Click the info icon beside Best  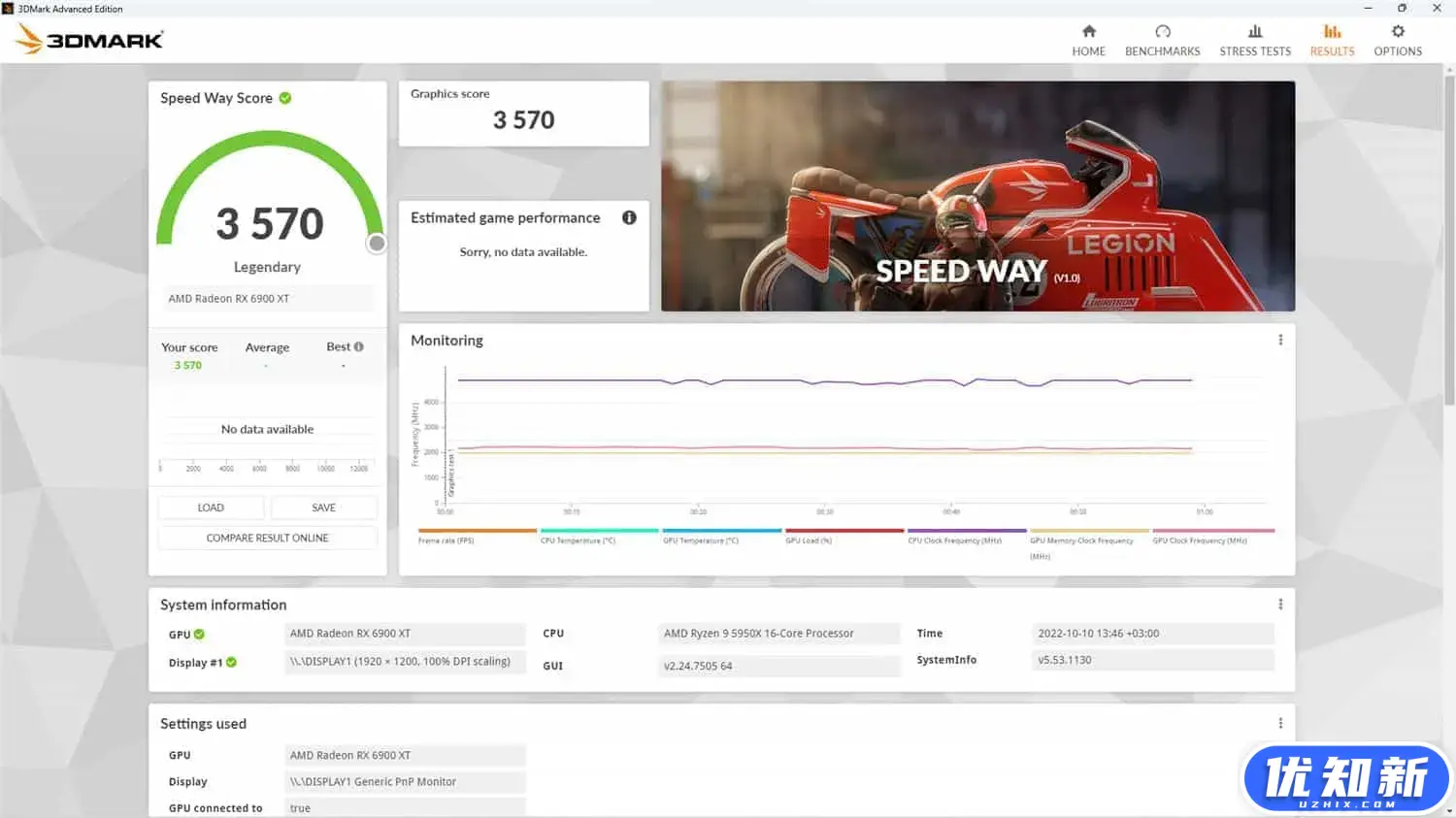click(x=359, y=346)
